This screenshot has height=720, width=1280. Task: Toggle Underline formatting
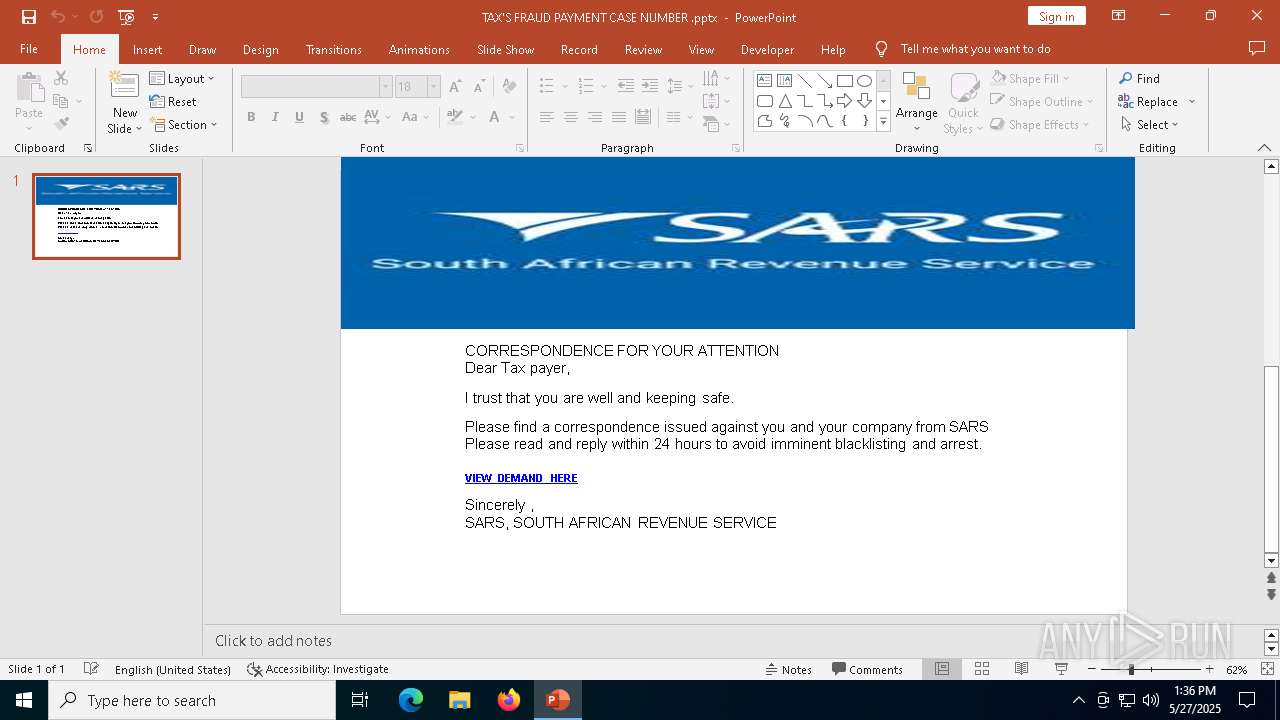pos(299,117)
